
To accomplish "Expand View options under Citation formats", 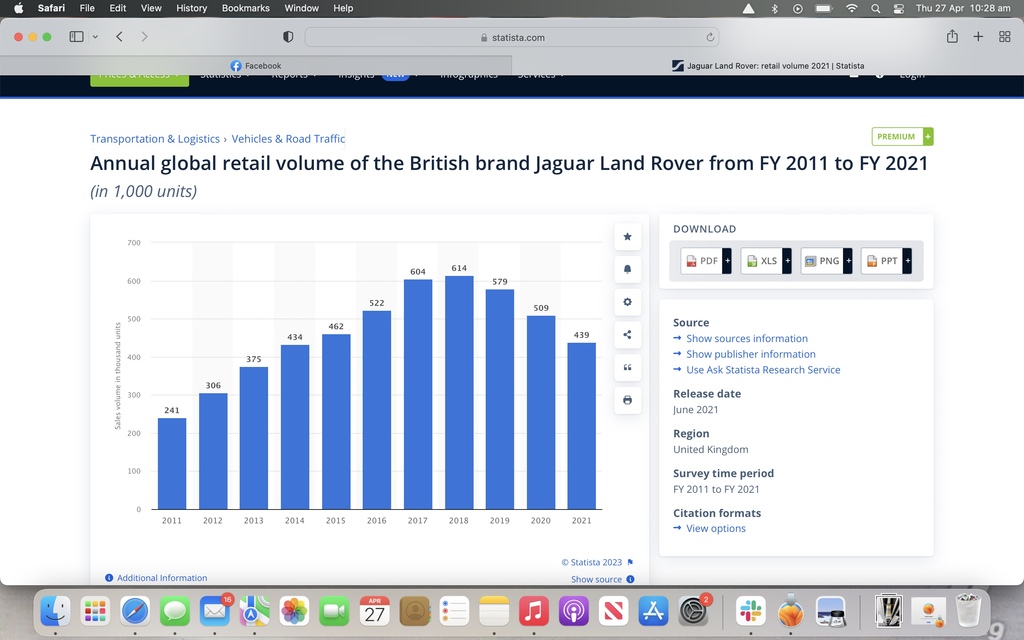I will coord(715,529).
